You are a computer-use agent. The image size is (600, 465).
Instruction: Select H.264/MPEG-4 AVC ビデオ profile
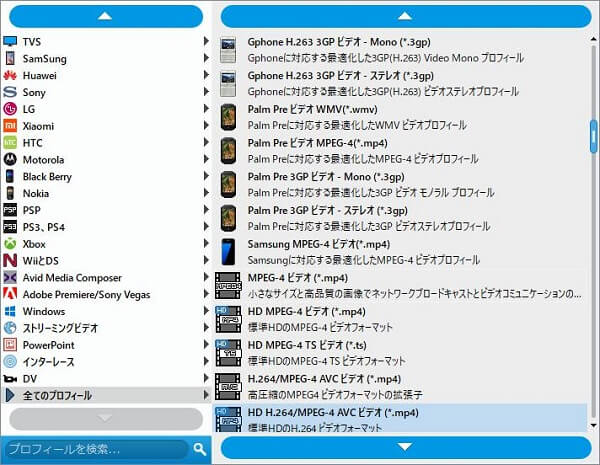400,387
